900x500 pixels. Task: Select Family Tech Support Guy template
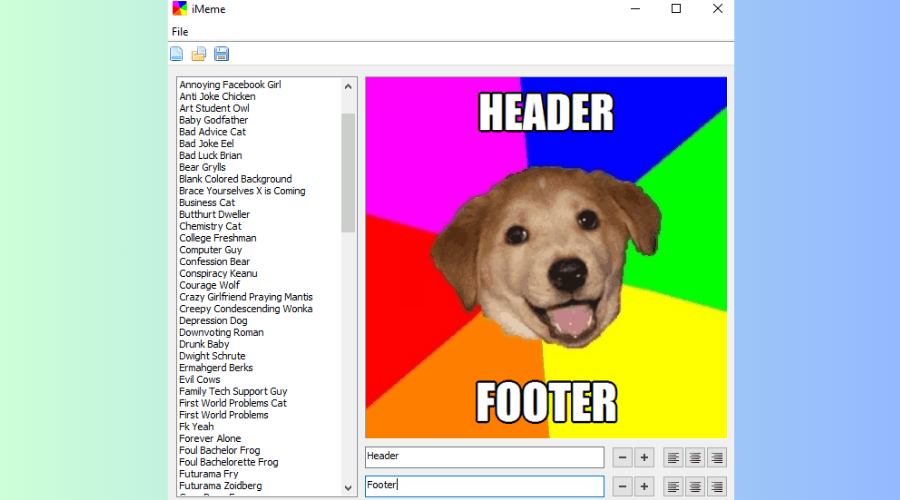point(233,392)
